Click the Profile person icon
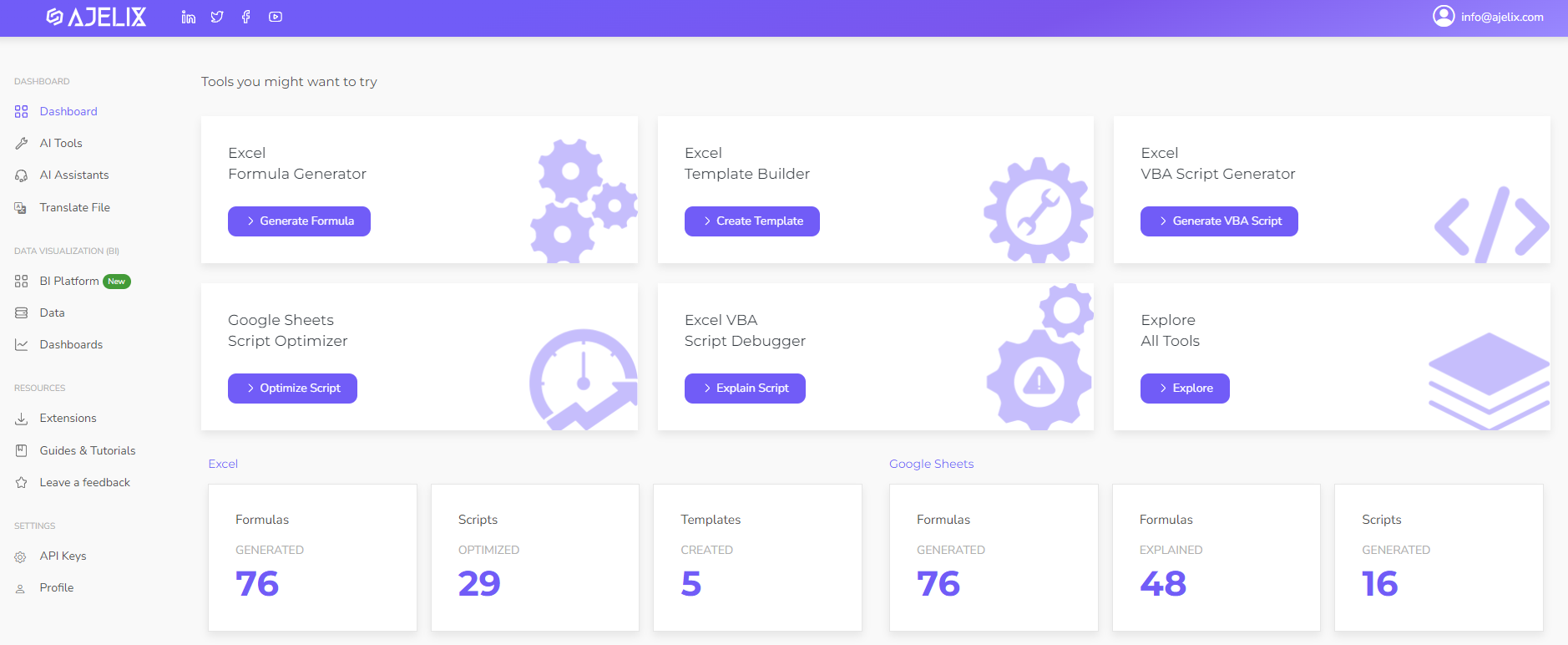 click(22, 588)
